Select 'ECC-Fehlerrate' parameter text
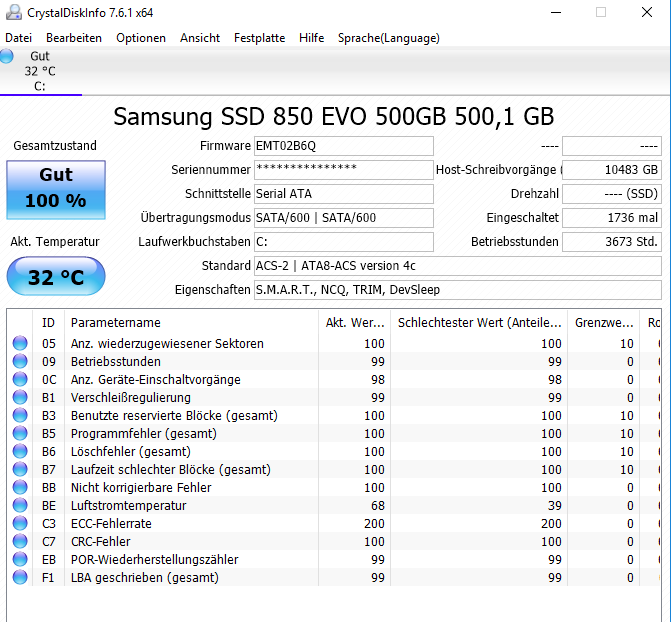The image size is (671, 622). pos(111,524)
